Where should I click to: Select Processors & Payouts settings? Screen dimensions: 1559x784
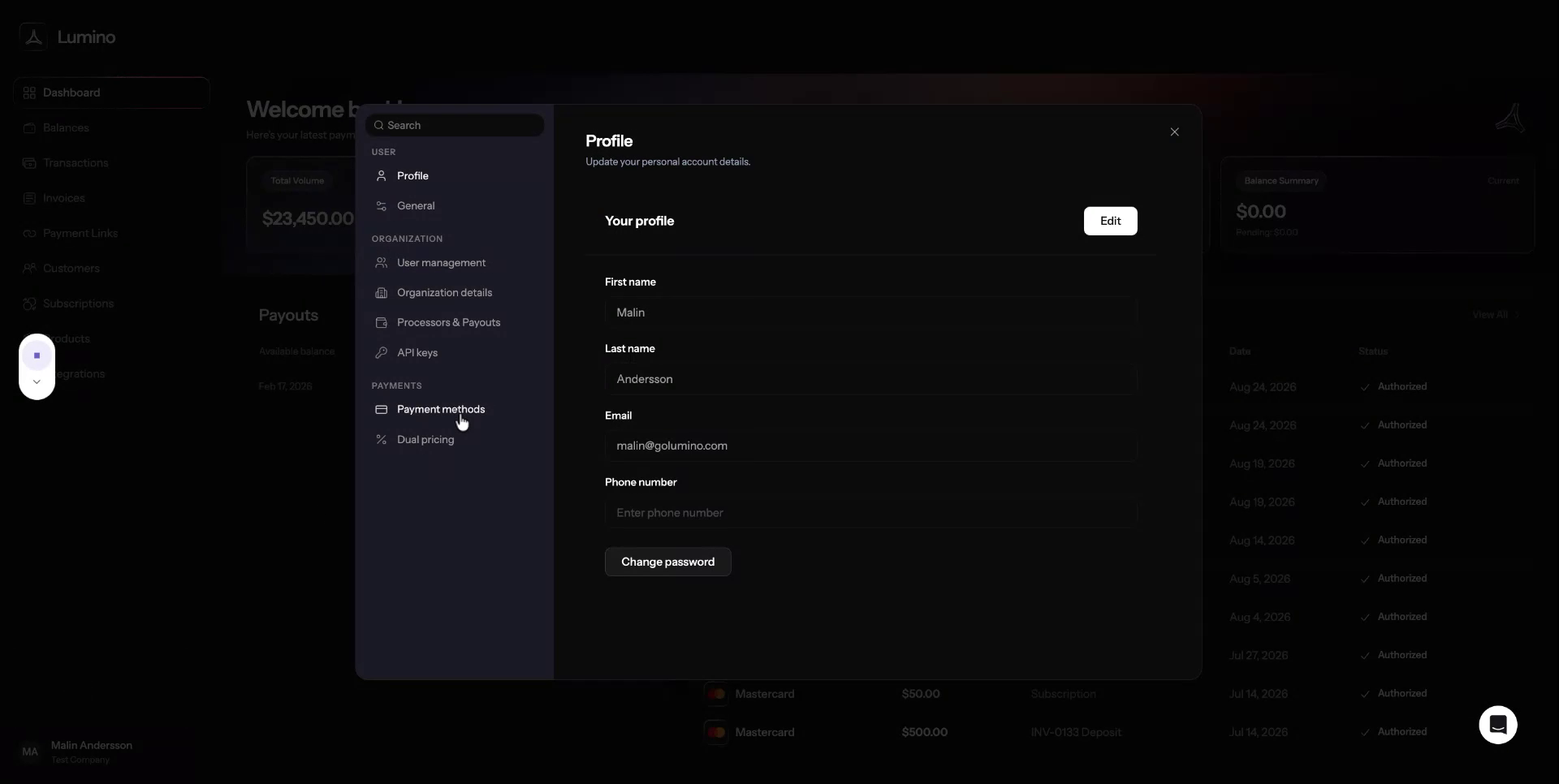[455, 323]
